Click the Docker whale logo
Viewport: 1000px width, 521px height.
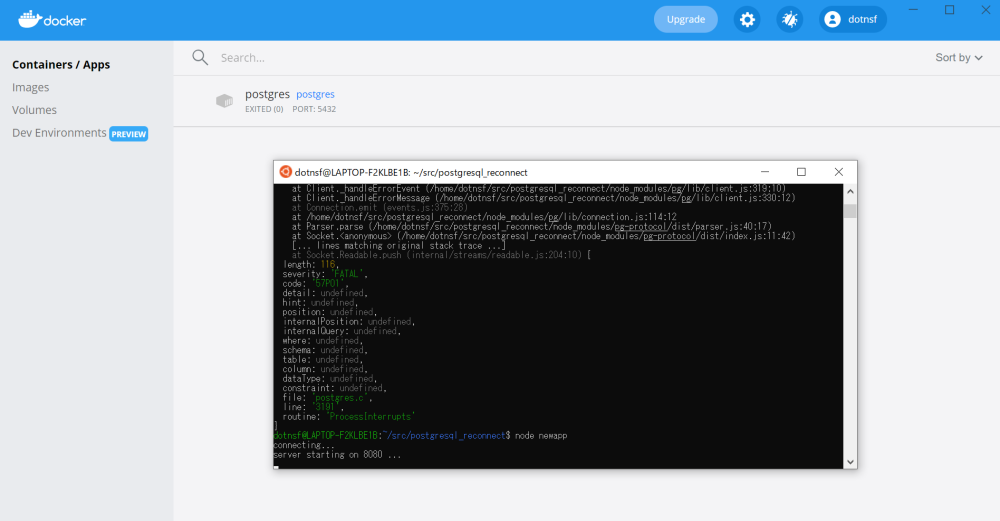52,19
